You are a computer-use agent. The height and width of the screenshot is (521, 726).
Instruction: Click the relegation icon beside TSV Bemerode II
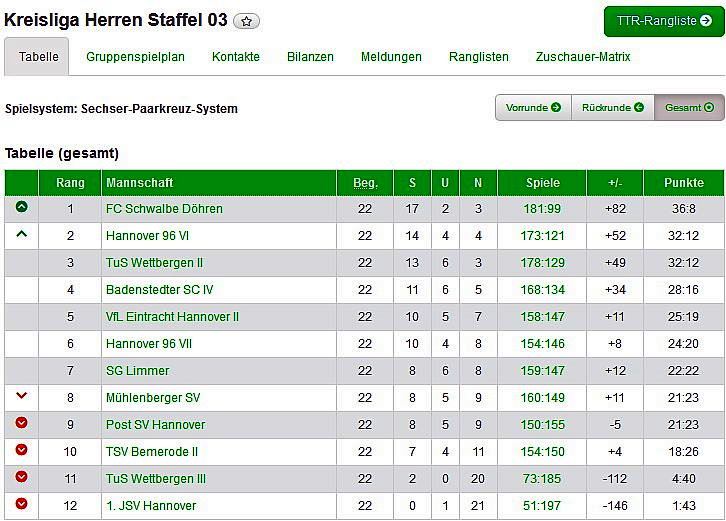(22, 451)
